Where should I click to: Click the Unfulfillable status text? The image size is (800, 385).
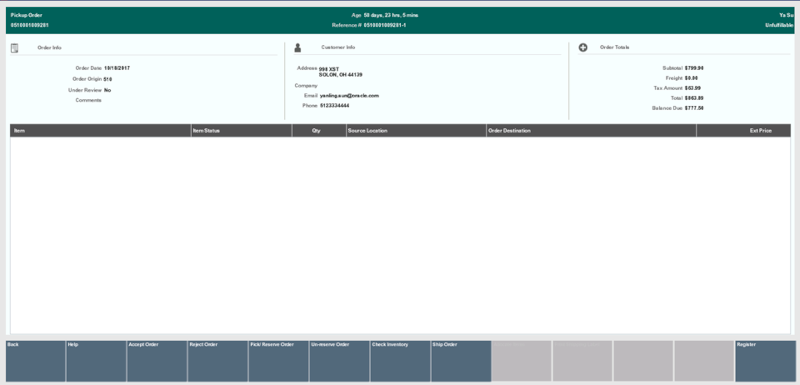click(x=779, y=25)
